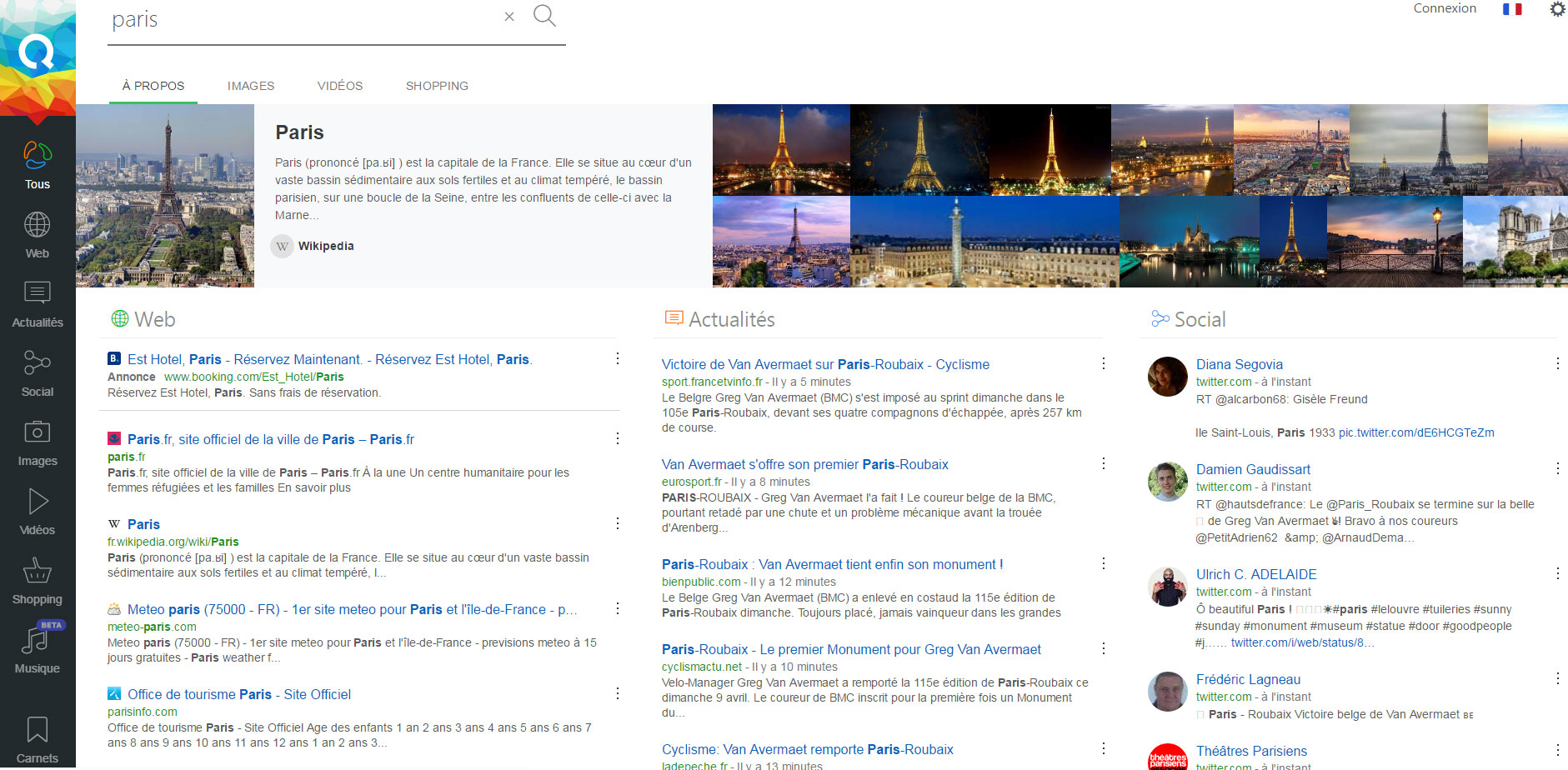1568x770 pixels.
Task: Open first Eiffel Tower night thumbnail
Action: [781, 150]
